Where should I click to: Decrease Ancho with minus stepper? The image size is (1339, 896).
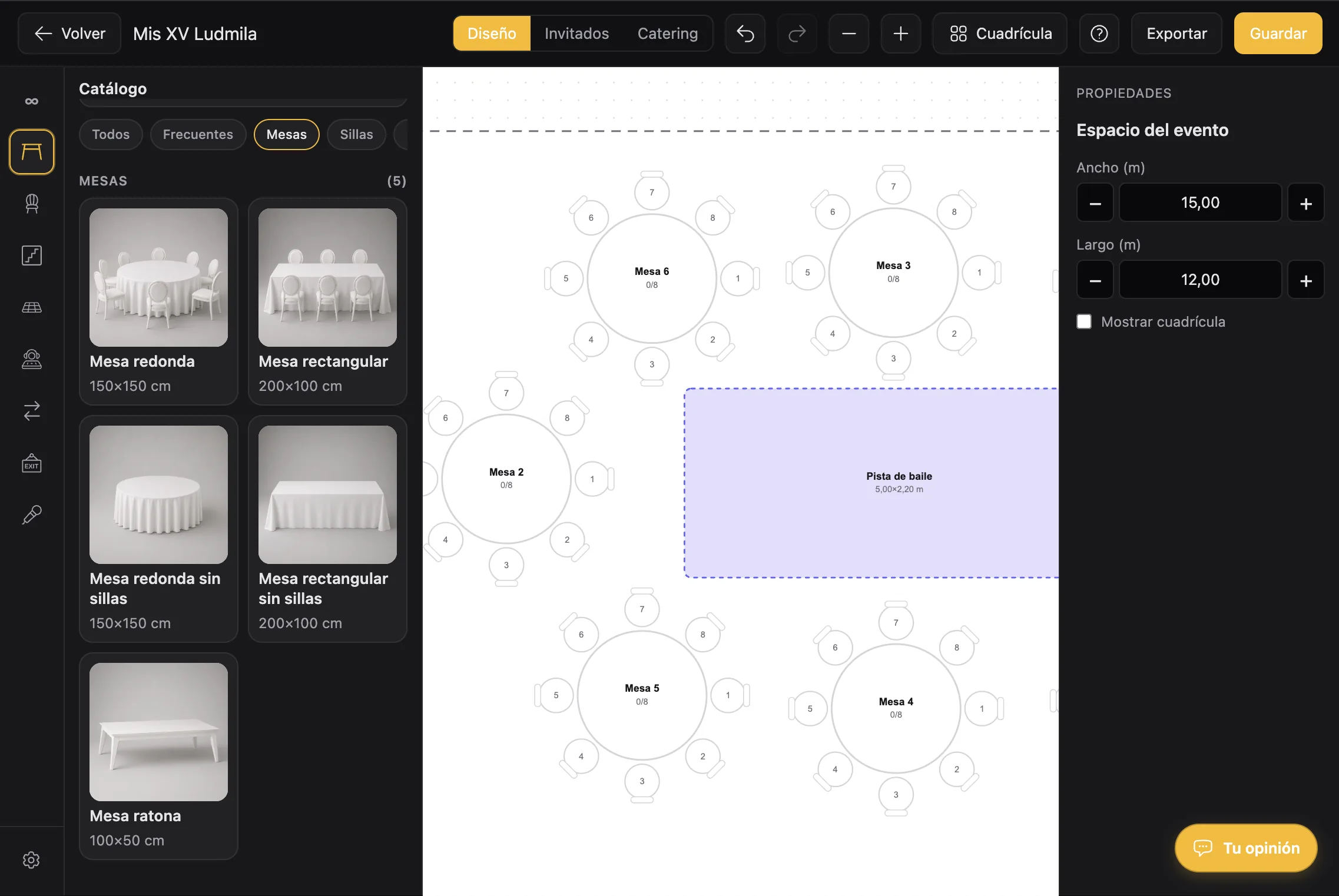click(x=1095, y=203)
